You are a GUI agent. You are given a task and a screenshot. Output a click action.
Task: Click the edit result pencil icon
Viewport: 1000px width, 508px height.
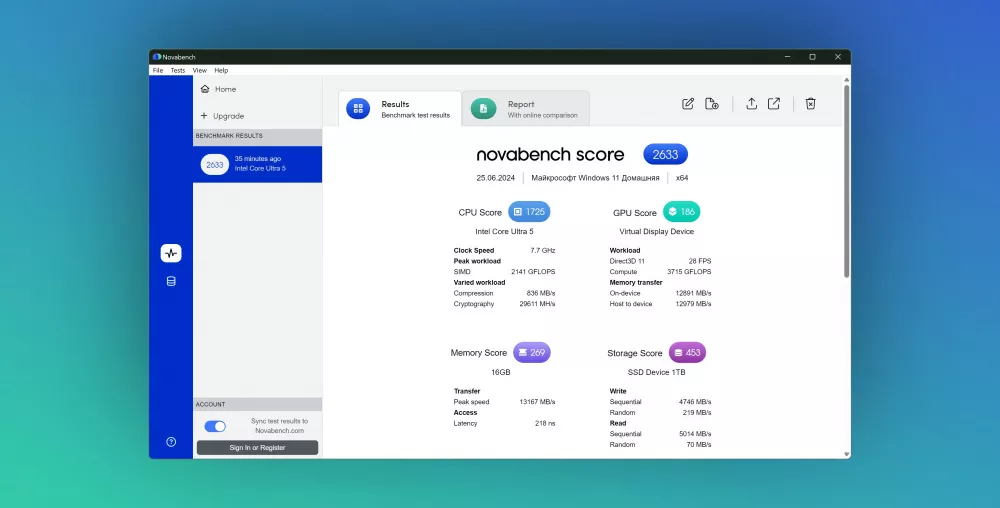click(688, 103)
